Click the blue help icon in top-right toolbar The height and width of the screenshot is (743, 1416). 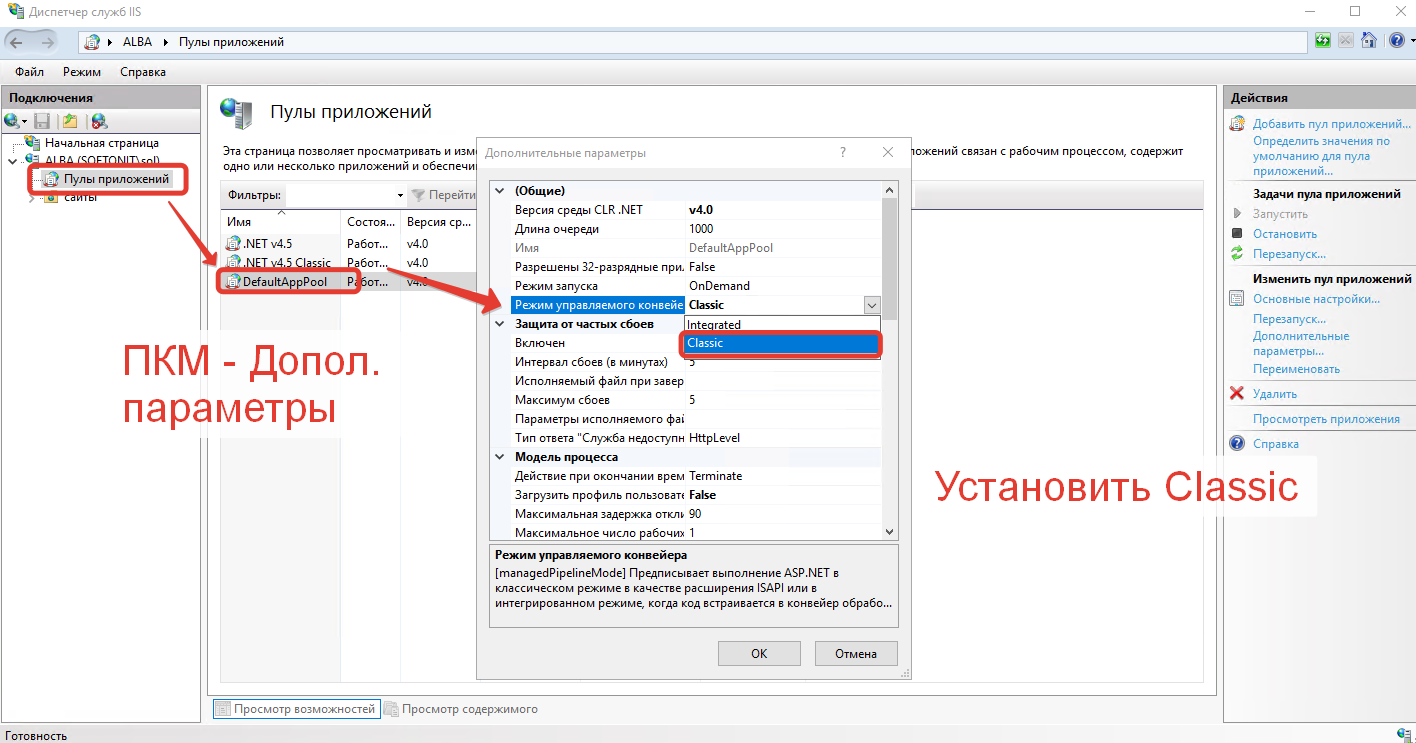1397,41
